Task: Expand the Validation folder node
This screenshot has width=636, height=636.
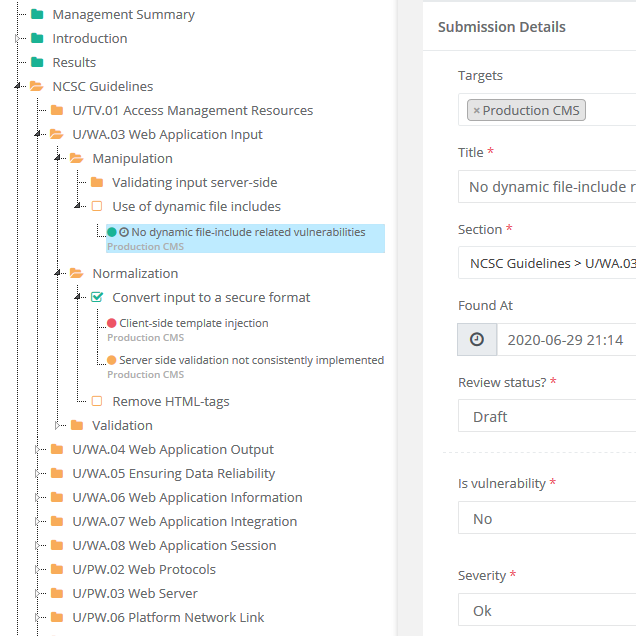Action: (x=57, y=425)
